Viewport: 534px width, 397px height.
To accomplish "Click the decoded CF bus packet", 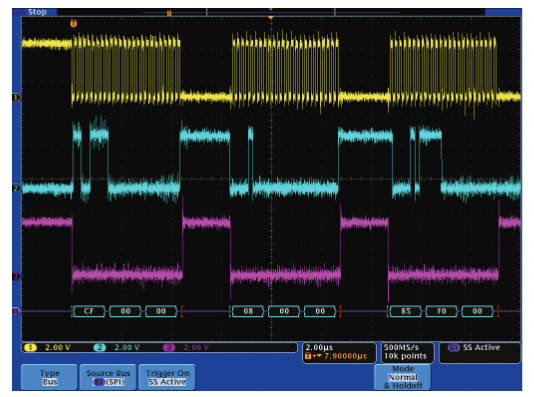I will click(x=89, y=311).
